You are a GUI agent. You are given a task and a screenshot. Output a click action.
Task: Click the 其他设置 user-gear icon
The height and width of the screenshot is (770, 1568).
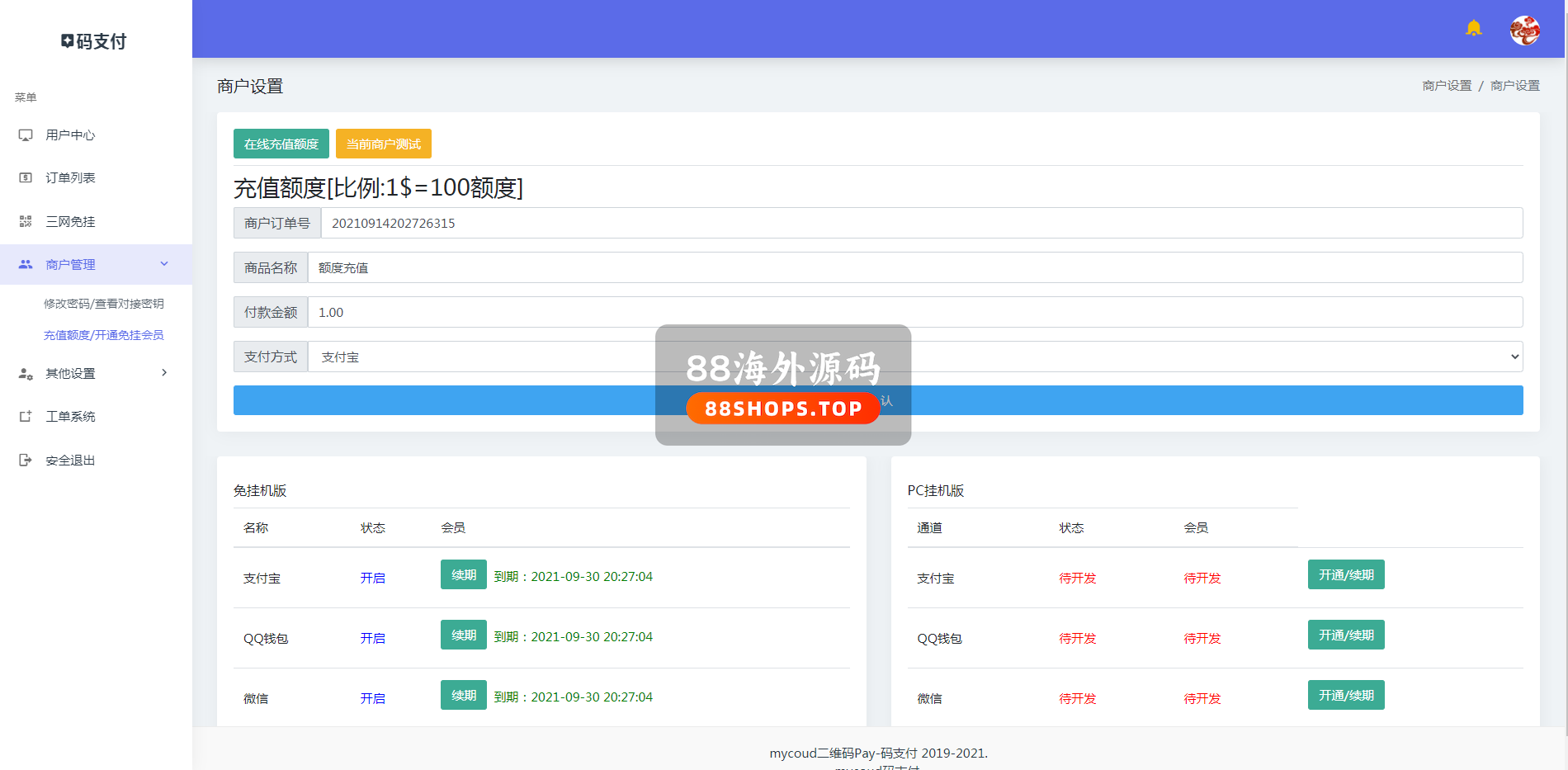[26, 374]
